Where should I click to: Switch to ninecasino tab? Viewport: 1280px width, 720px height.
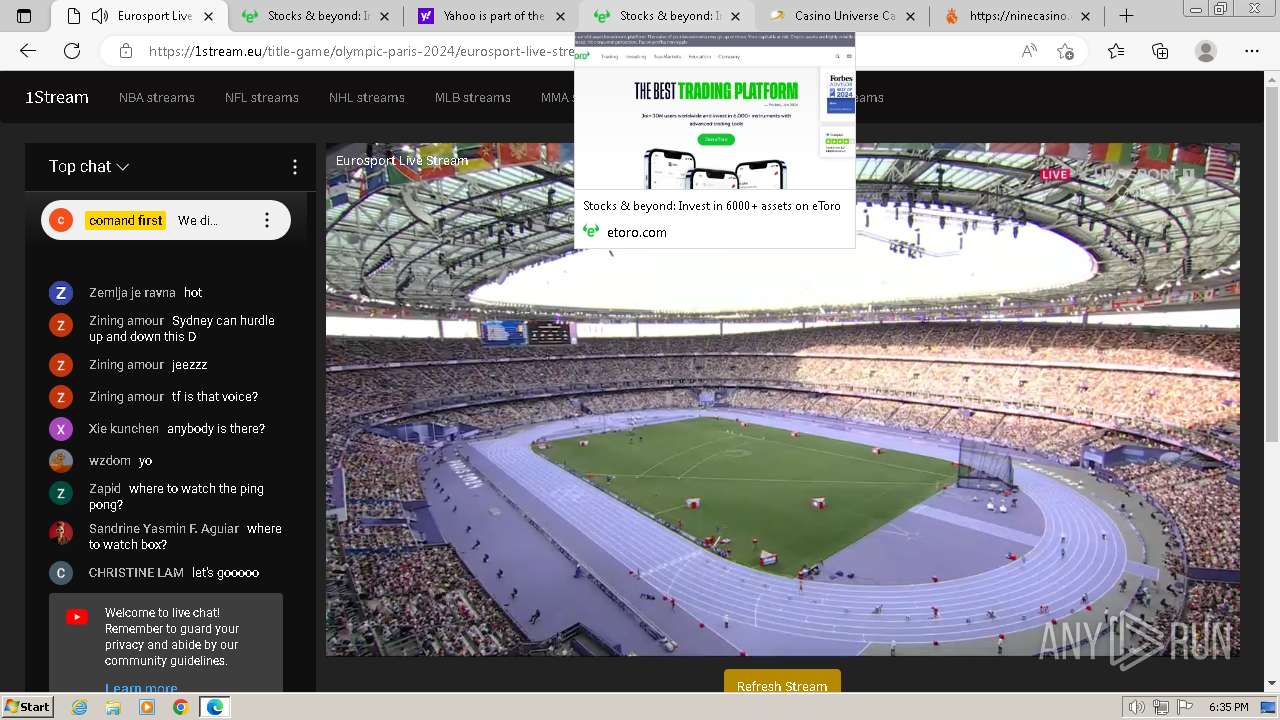click(1016, 16)
